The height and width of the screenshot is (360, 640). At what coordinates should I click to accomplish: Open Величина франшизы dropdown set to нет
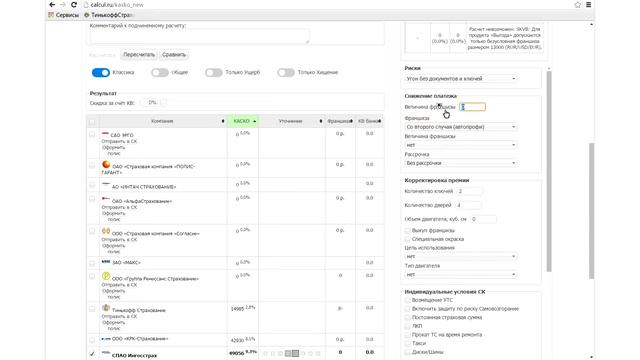click(461, 145)
